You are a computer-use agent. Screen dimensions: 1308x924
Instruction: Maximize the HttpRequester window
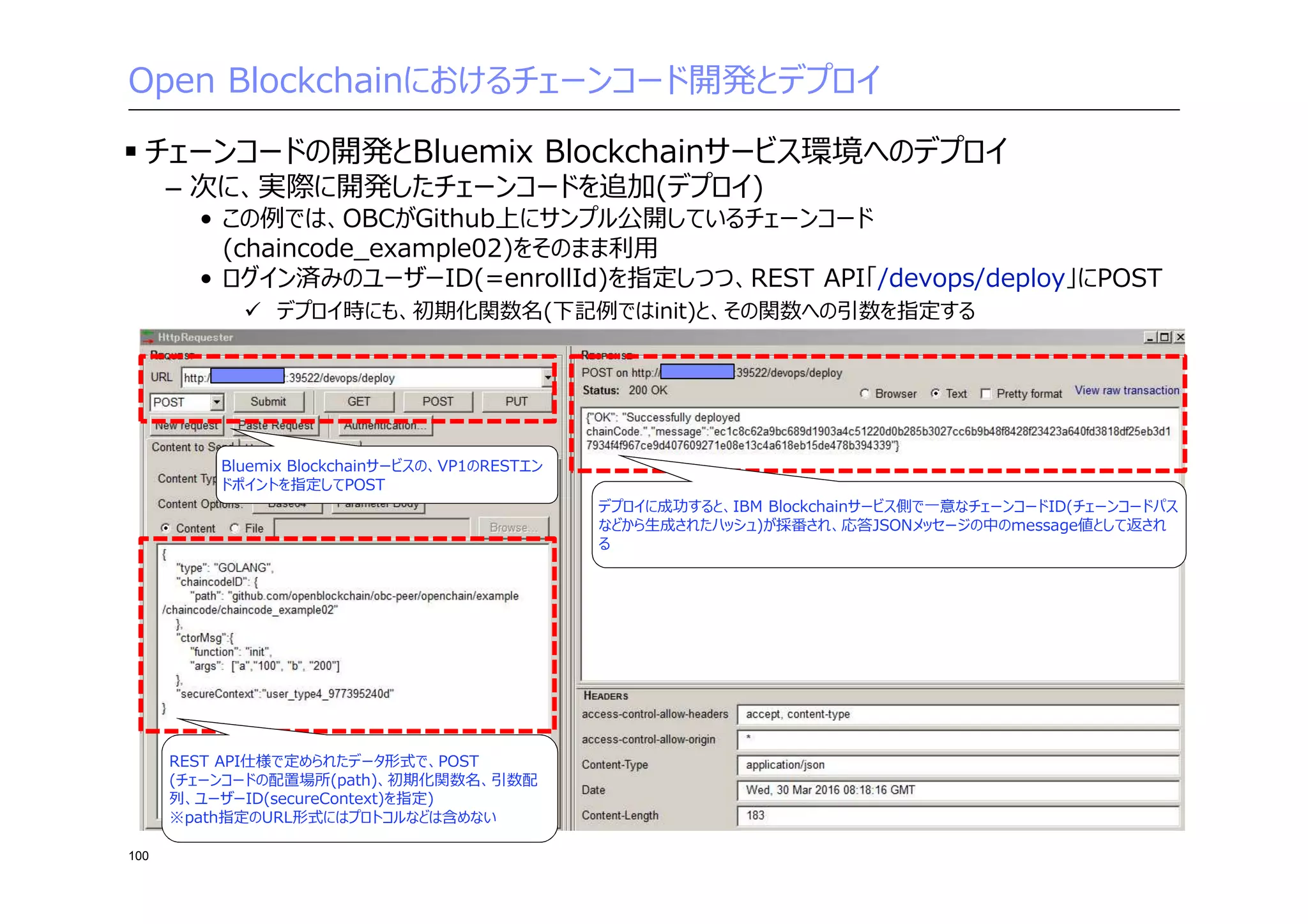pyautogui.click(x=1164, y=337)
